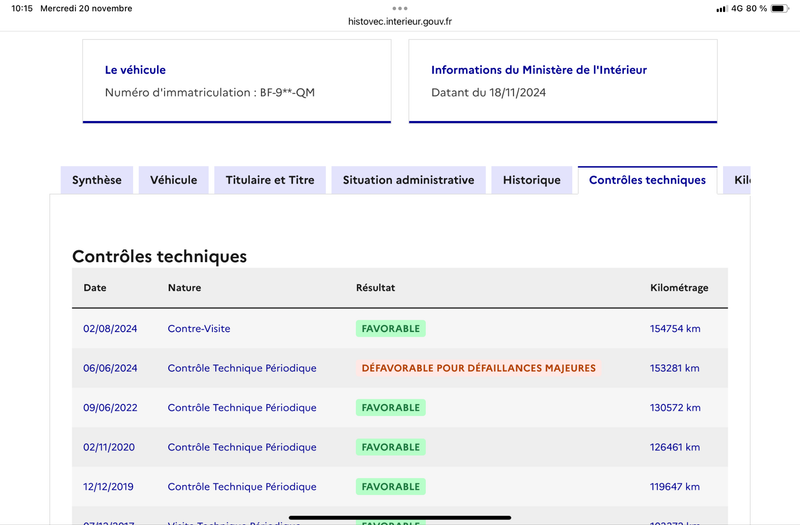Click the Date column header
Screen dimensions: 800x525
[x=95, y=288]
